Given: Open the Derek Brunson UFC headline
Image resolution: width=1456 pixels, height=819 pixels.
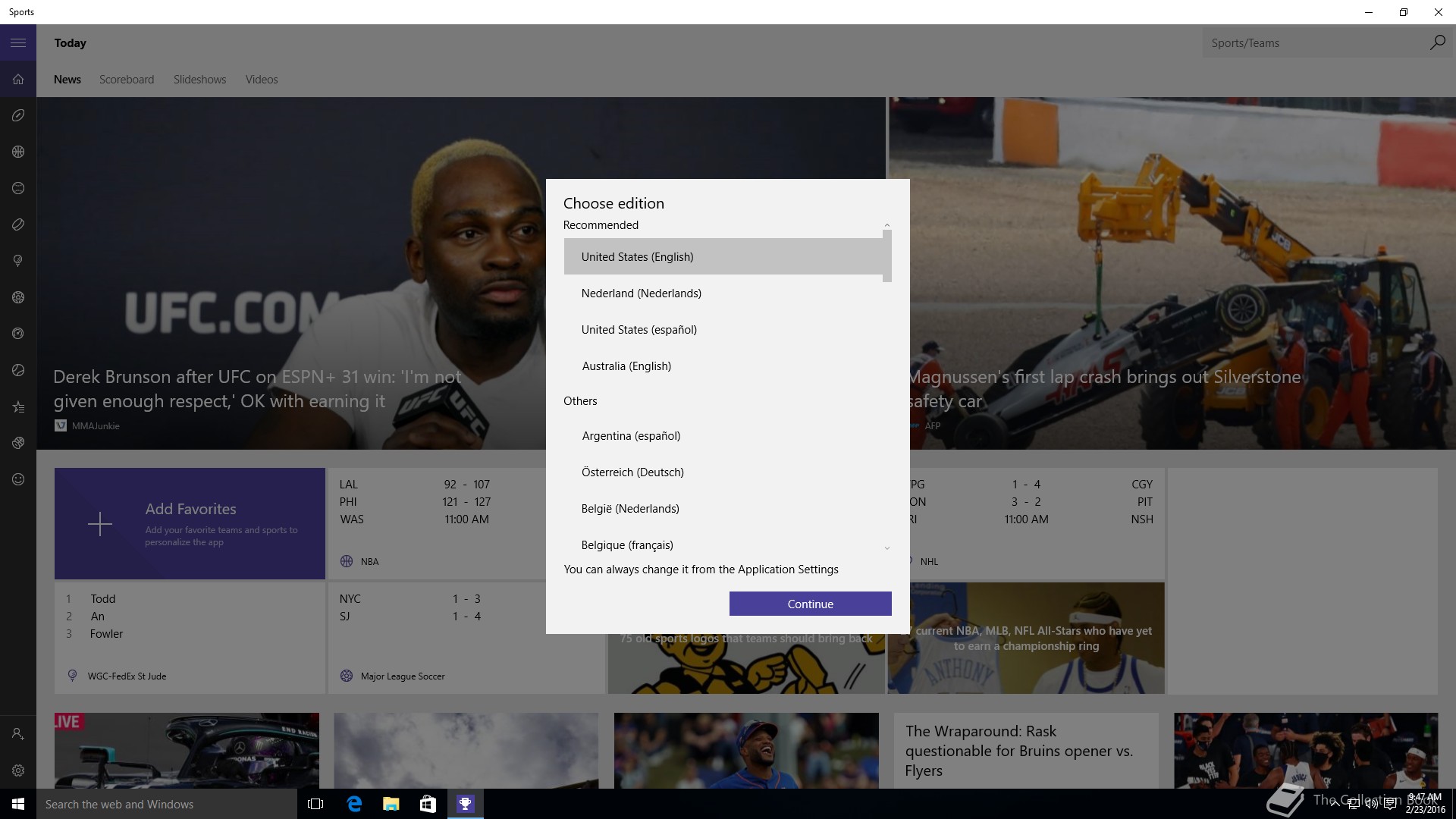Looking at the screenshot, I should (257, 389).
